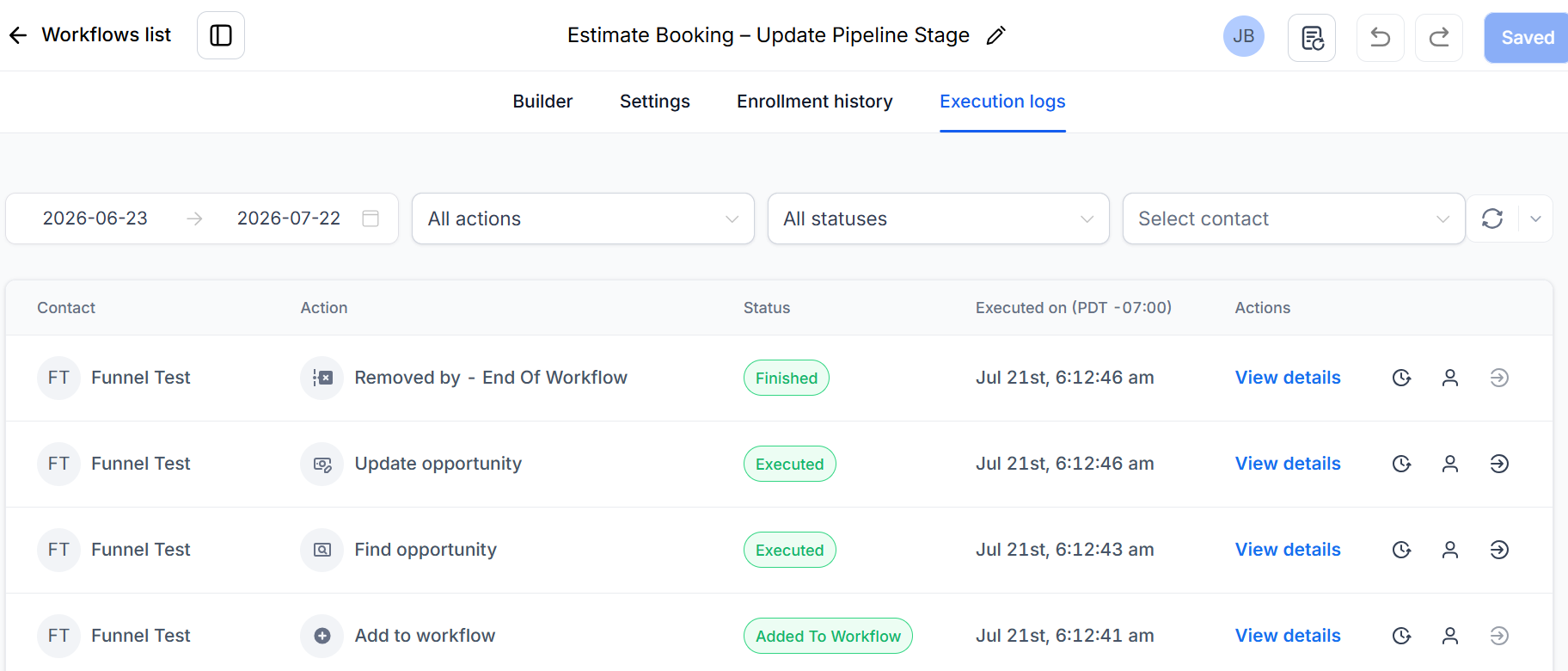Select the Execution logs tab

[x=1002, y=102]
